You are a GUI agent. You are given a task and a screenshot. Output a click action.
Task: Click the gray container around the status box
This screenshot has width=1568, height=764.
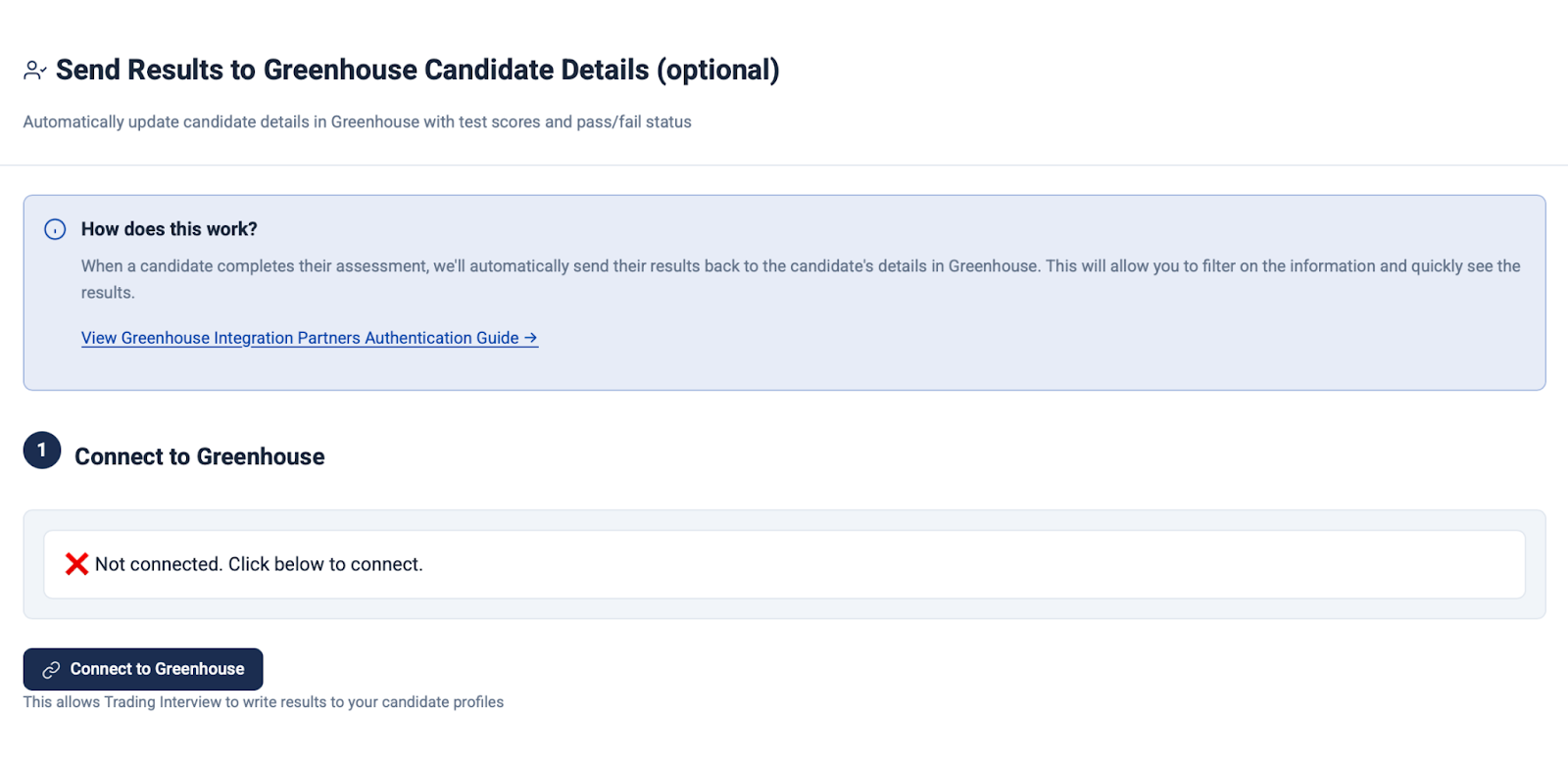pos(784,610)
